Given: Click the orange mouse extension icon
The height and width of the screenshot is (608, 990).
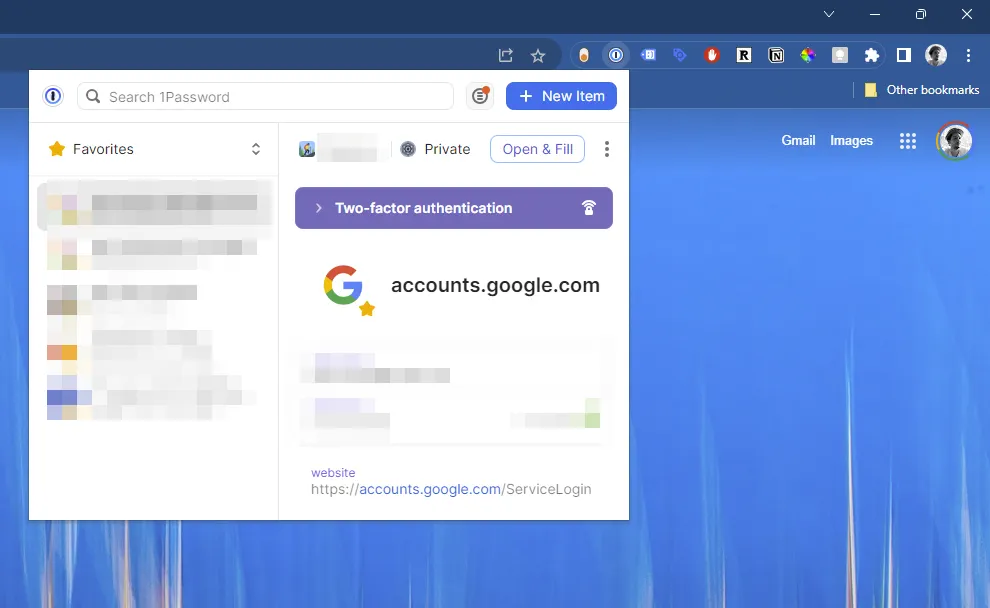Looking at the screenshot, I should 584,56.
